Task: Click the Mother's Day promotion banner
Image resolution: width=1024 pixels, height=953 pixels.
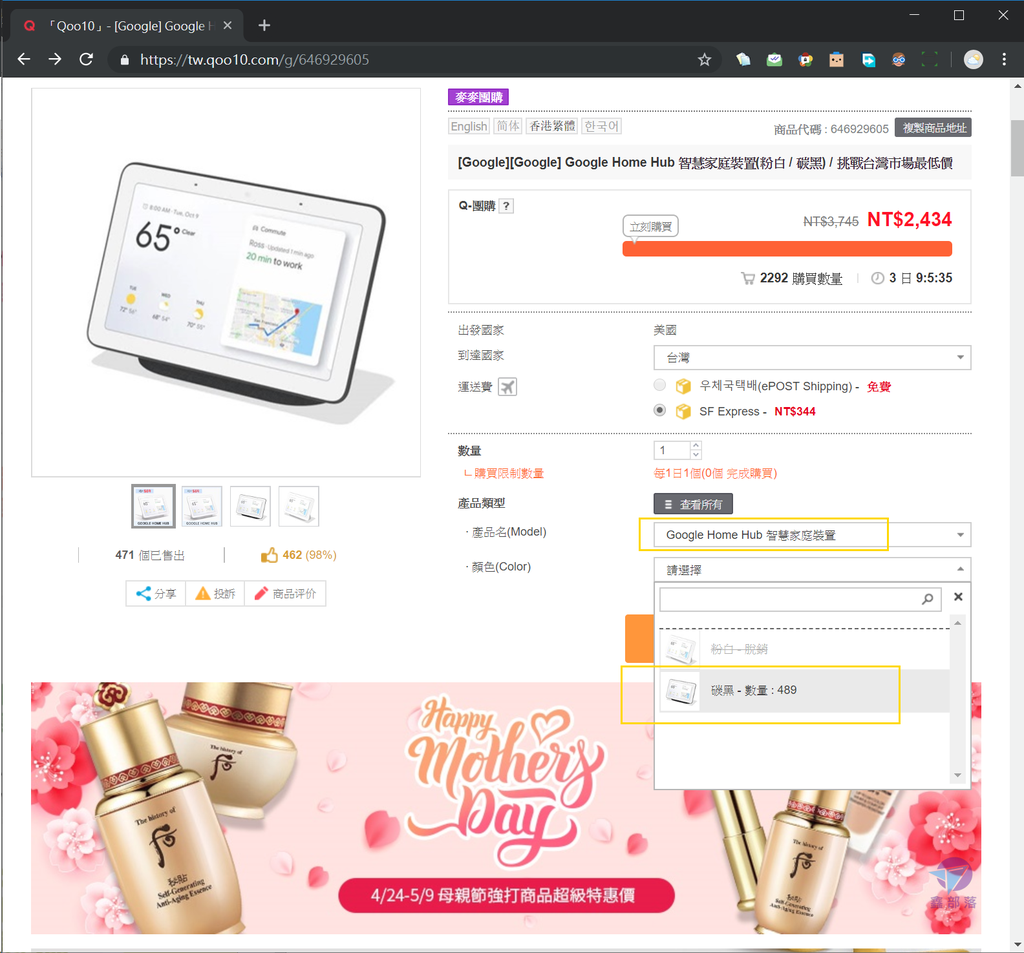Action: 506,808
